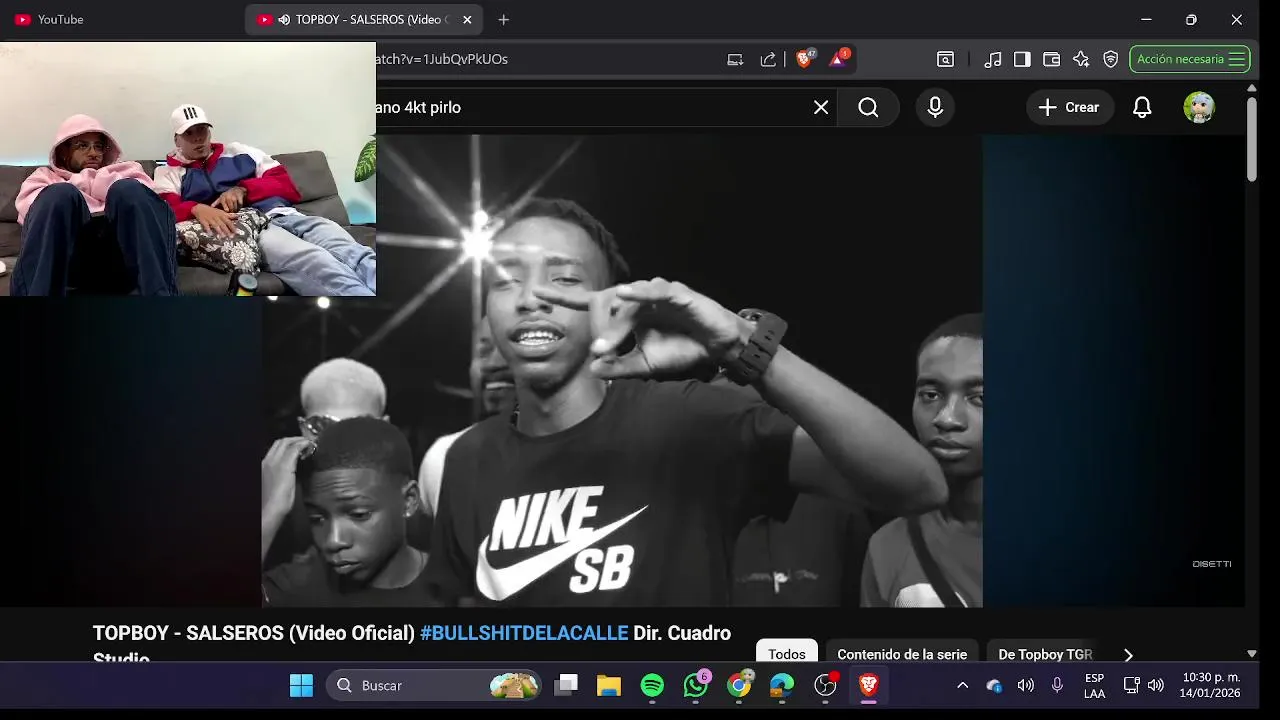
Task: Click the scrollbar down arrow
Action: point(1252,654)
